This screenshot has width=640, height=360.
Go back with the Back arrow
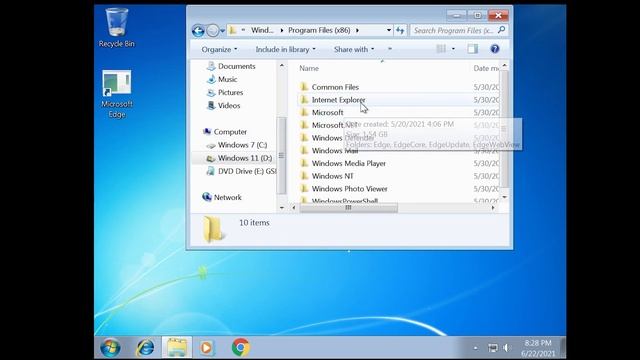(198, 31)
